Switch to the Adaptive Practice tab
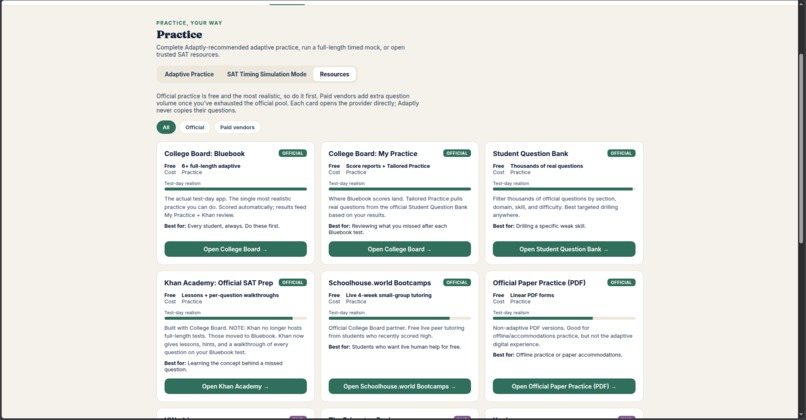806x420 pixels. pyautogui.click(x=189, y=74)
